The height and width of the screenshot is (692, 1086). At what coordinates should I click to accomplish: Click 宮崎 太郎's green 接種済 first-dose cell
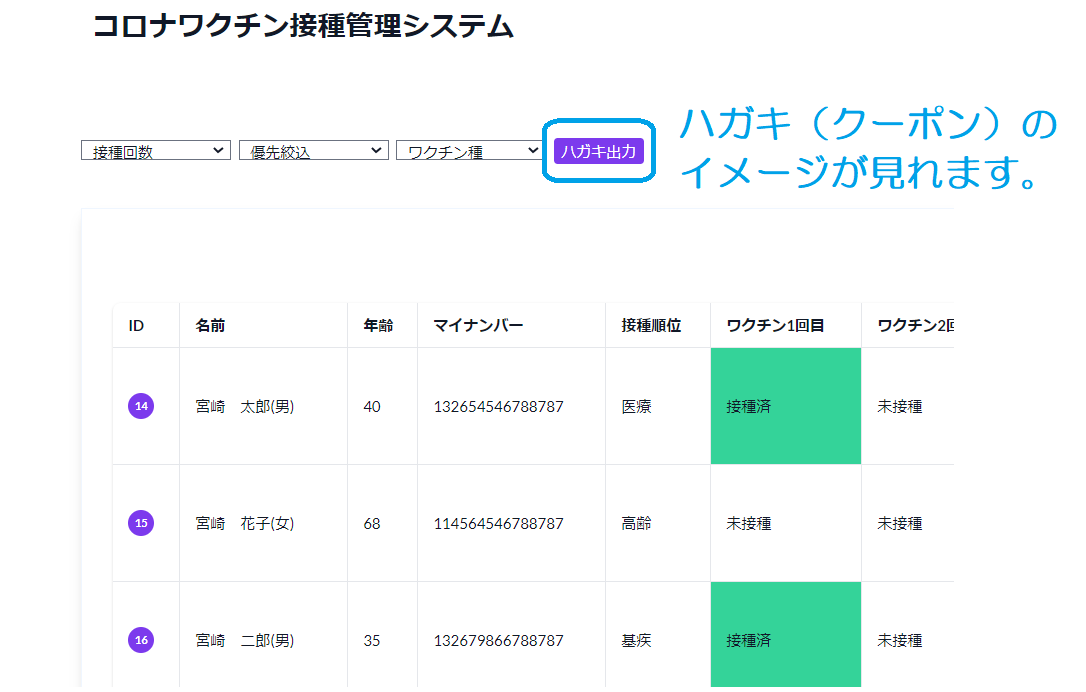click(x=786, y=406)
